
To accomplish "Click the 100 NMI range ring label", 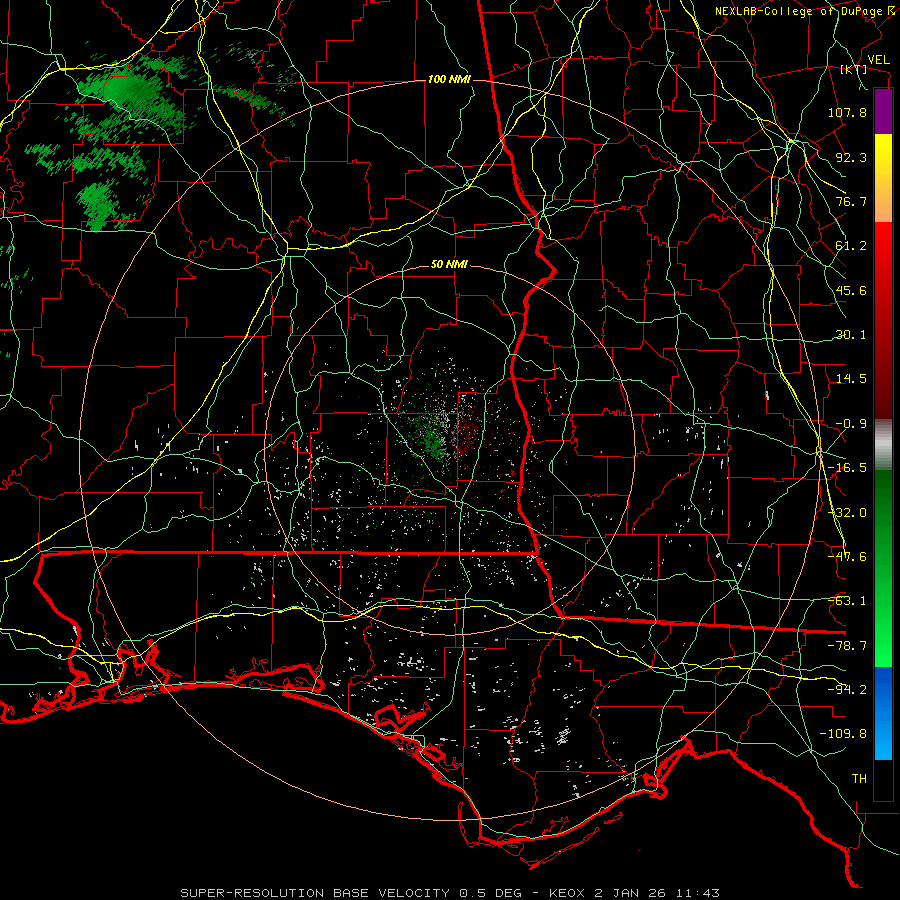I will pyautogui.click(x=449, y=79).
